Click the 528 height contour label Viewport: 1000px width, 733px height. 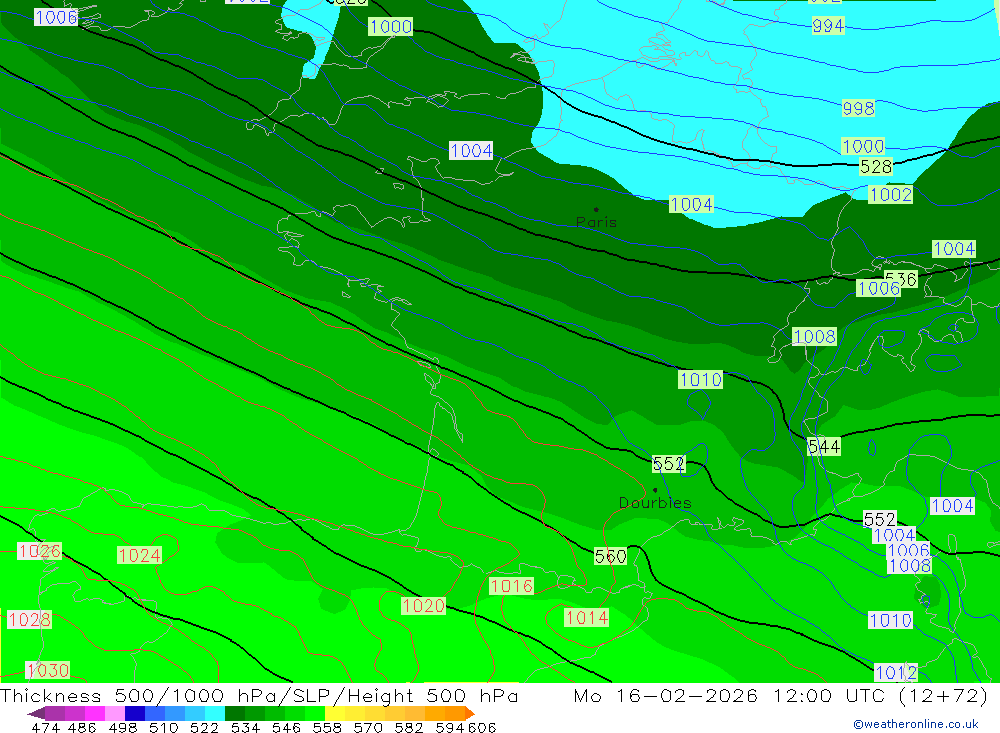click(x=876, y=167)
